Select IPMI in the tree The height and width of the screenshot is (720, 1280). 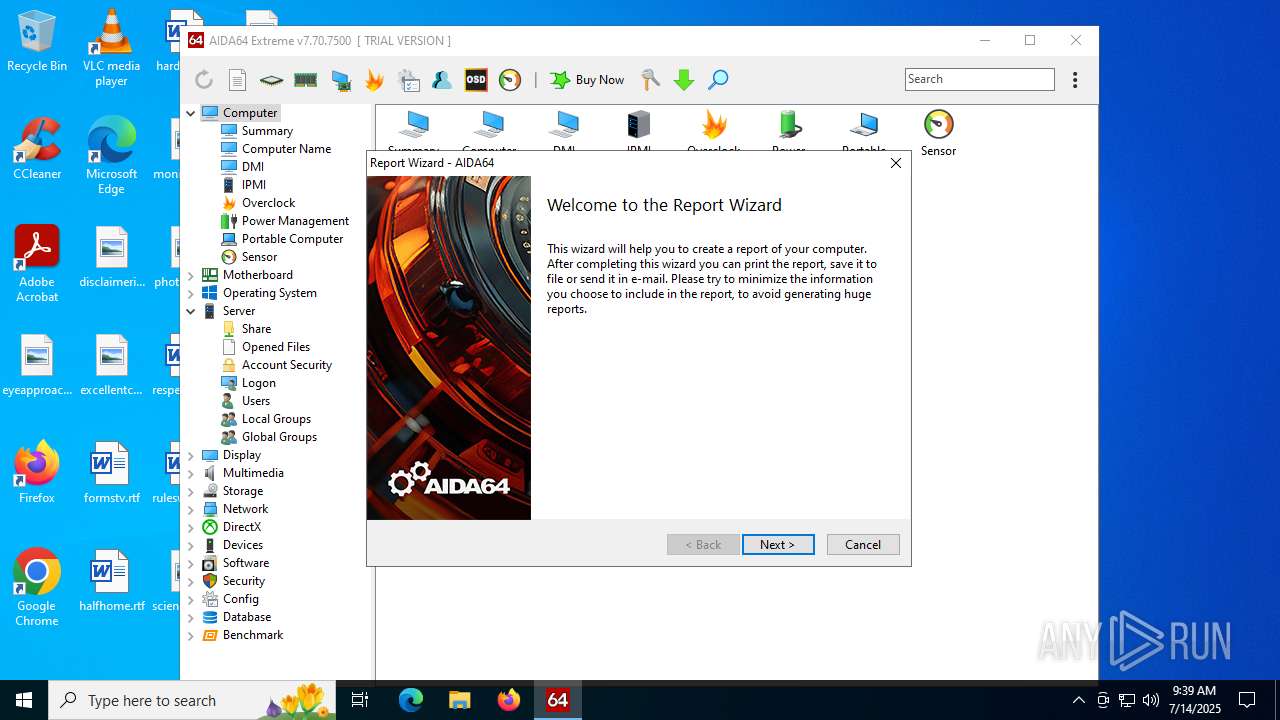pos(254,185)
